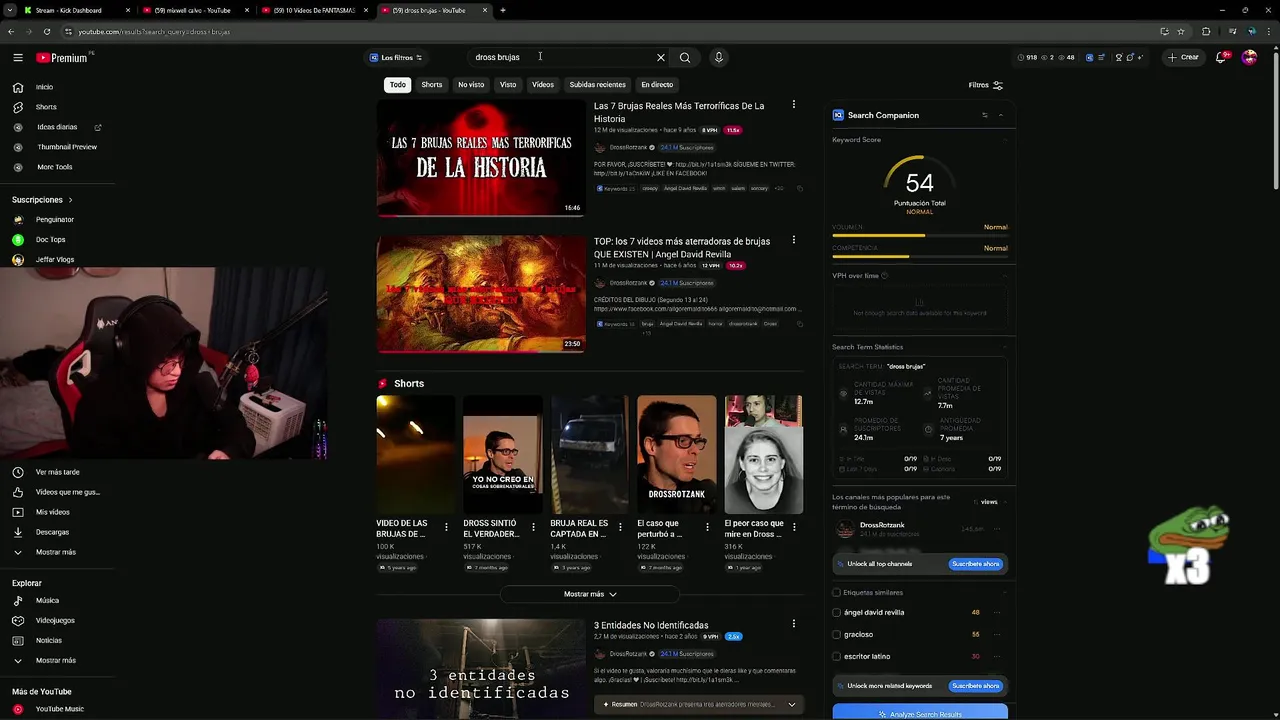Bookmark this page with the star icon
The height and width of the screenshot is (720, 1280).
pyautogui.click(x=1181, y=32)
